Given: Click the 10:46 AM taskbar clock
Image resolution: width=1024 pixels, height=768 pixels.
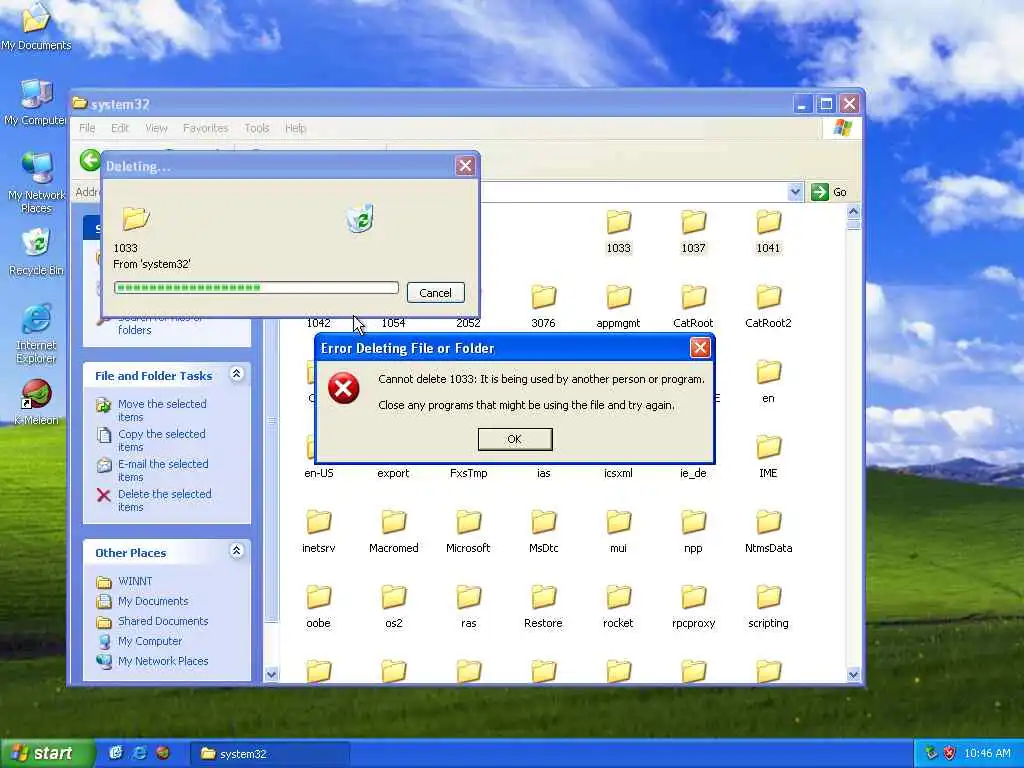Looking at the screenshot, I should [987, 754].
